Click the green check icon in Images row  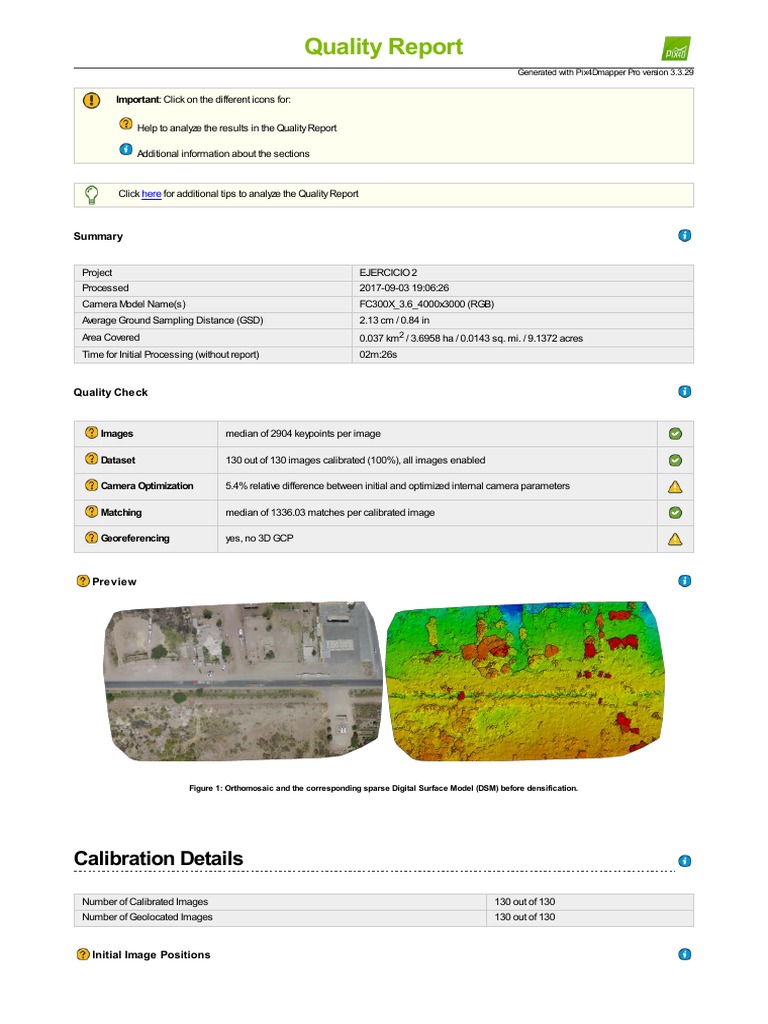(675, 434)
